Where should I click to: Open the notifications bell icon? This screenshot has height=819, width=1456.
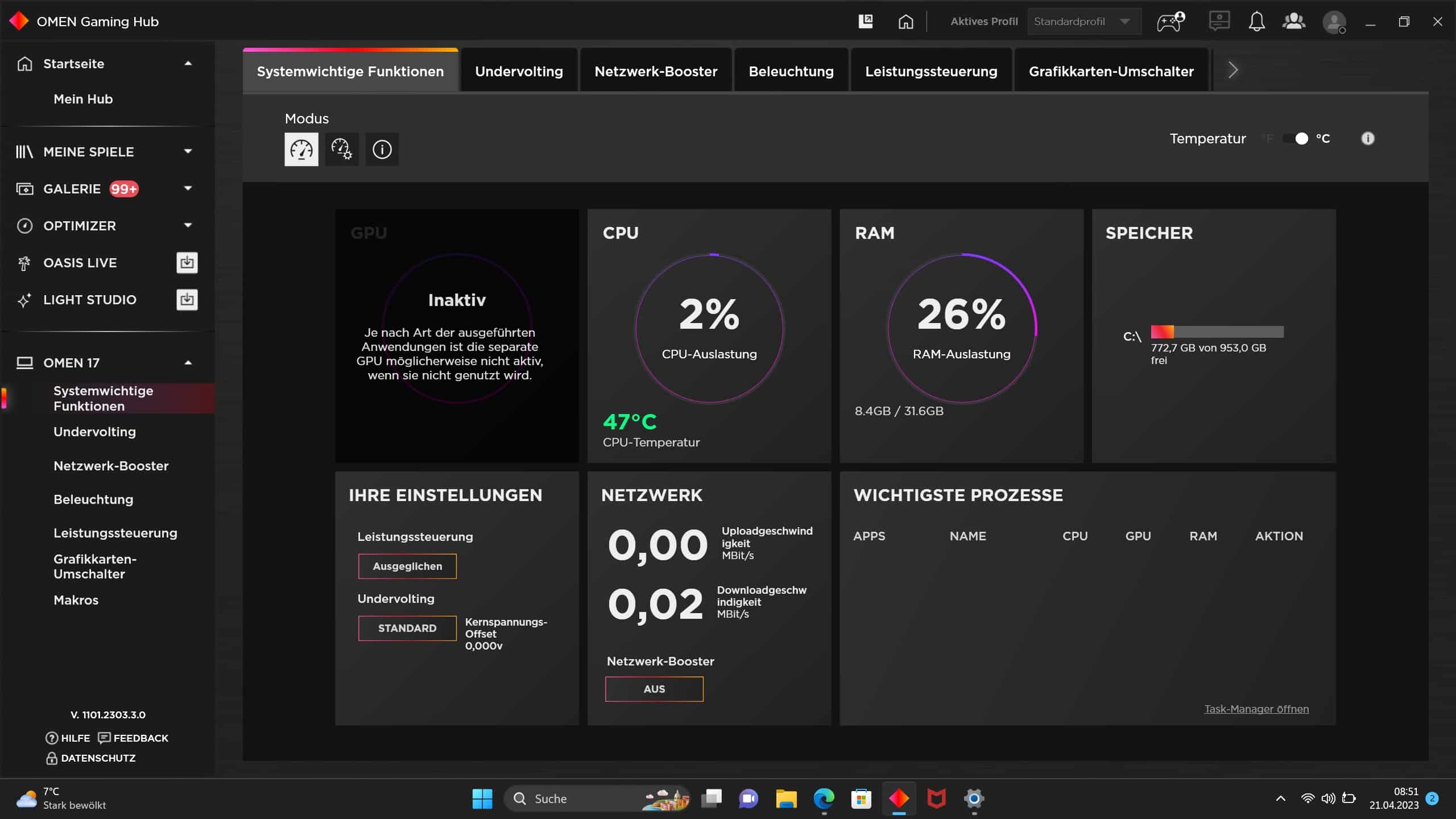coord(1256,22)
